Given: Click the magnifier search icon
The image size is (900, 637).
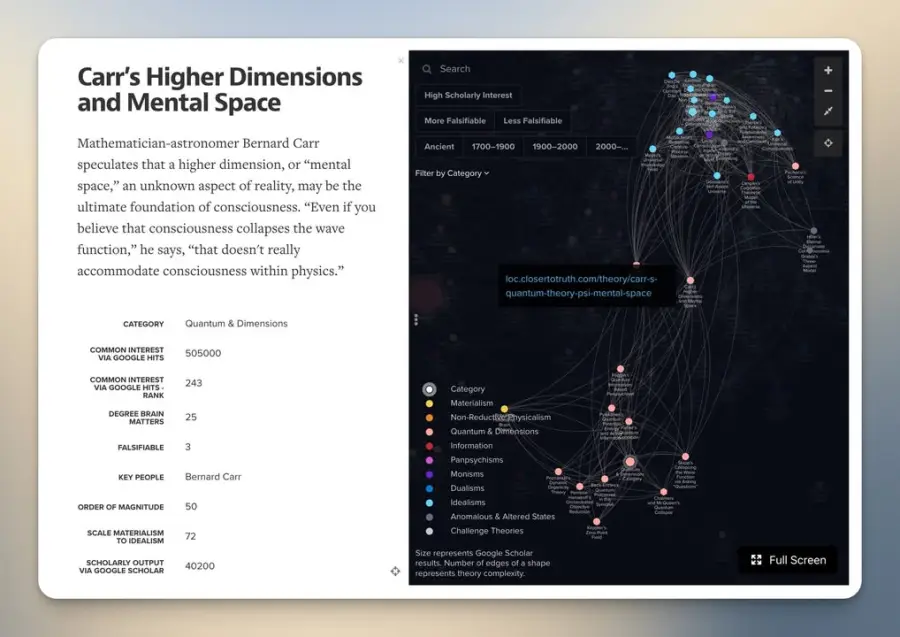Looking at the screenshot, I should tap(426, 69).
